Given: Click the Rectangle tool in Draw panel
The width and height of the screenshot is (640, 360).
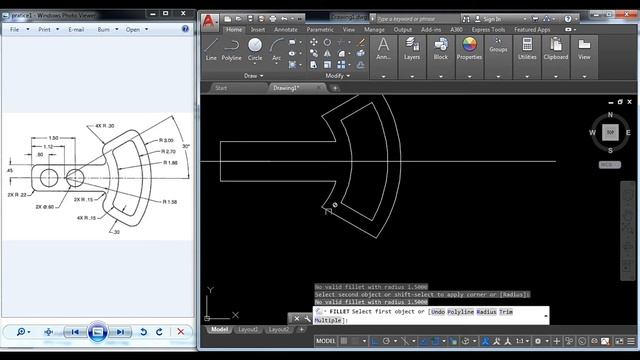Looking at the screenshot, I should point(292,42).
